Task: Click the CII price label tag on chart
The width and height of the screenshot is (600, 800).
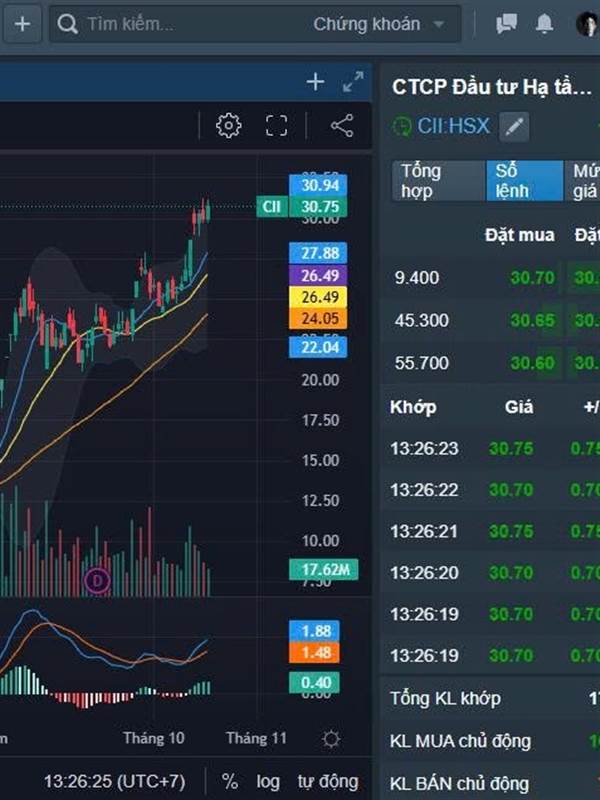Action: click(x=272, y=207)
